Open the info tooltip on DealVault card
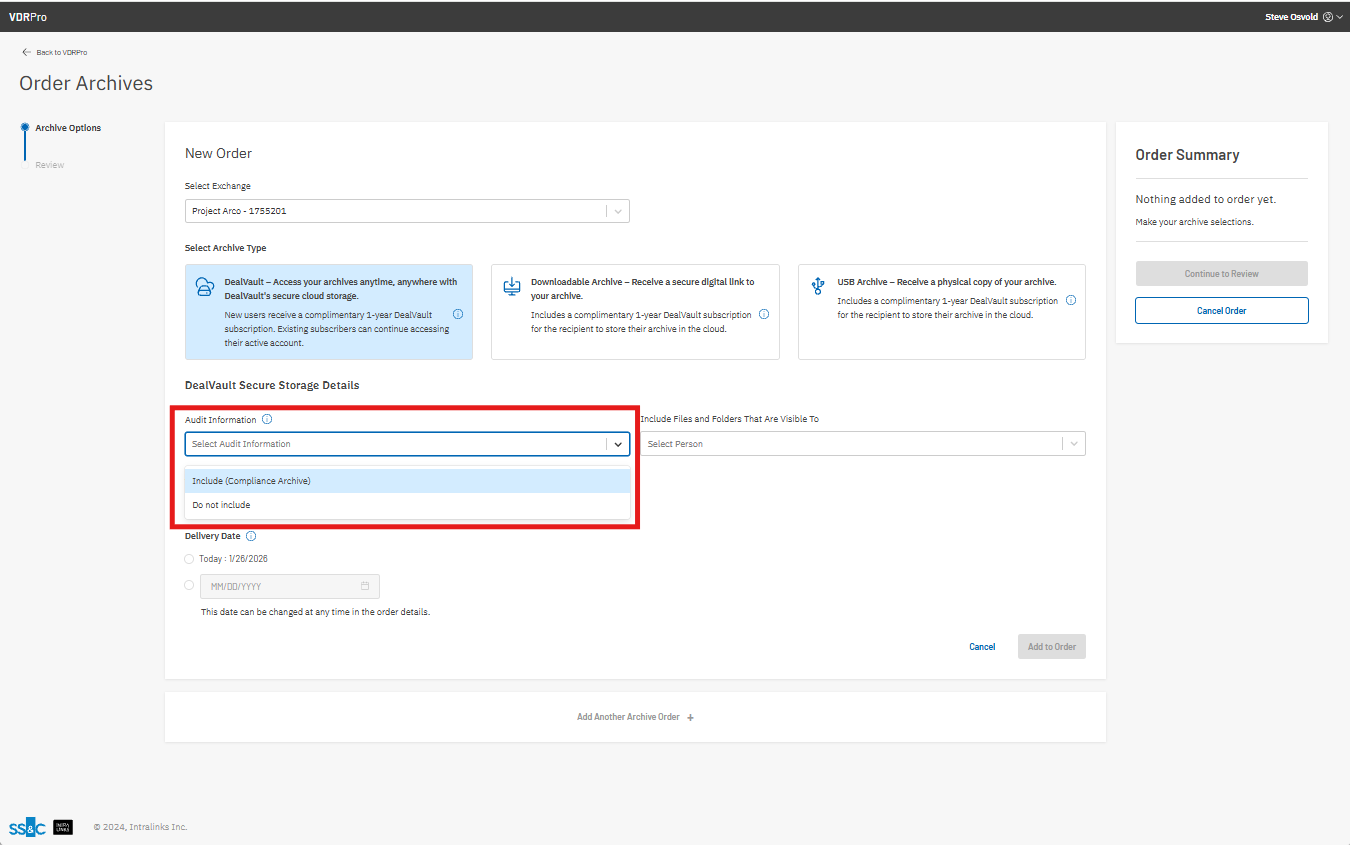Screen dimensions: 1350x845 point(458,314)
